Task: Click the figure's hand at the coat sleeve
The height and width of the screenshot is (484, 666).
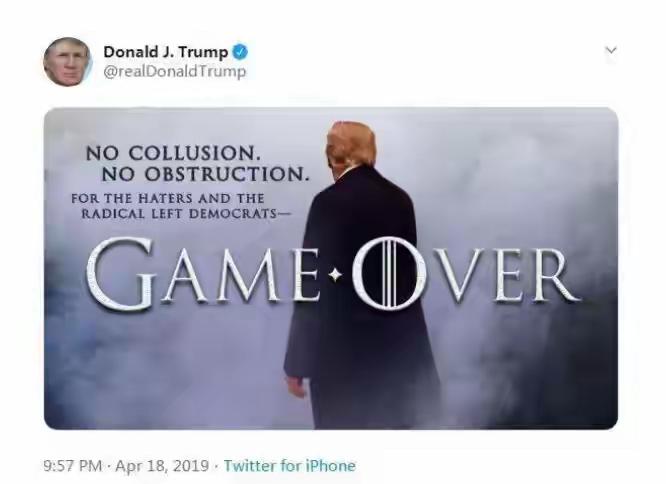Action: click(294, 386)
